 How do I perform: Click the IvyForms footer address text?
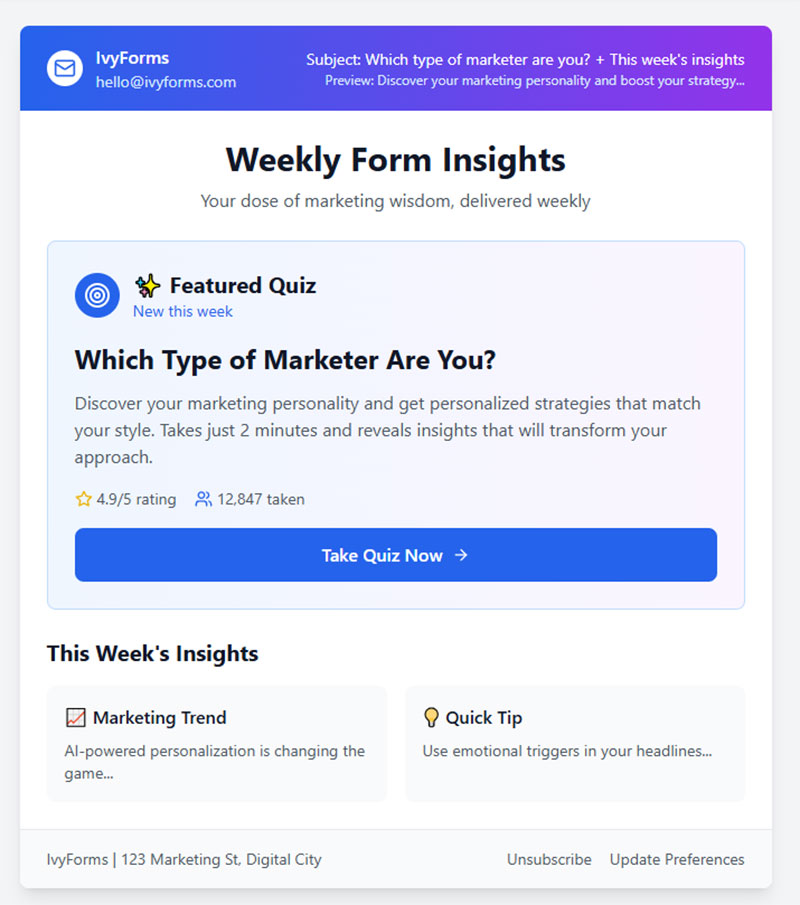pyautogui.click(x=184, y=859)
